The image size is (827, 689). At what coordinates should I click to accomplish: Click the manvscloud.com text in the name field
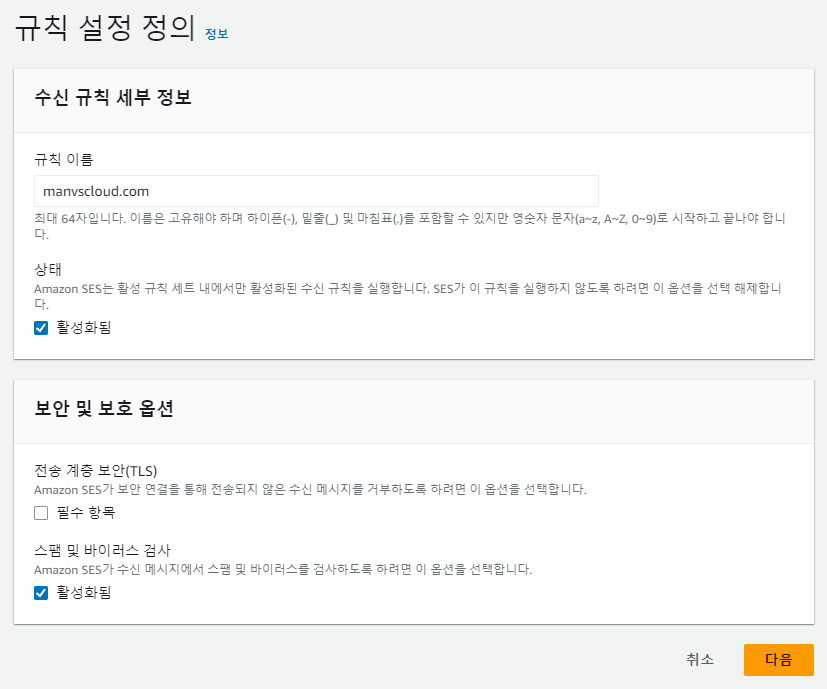97,190
